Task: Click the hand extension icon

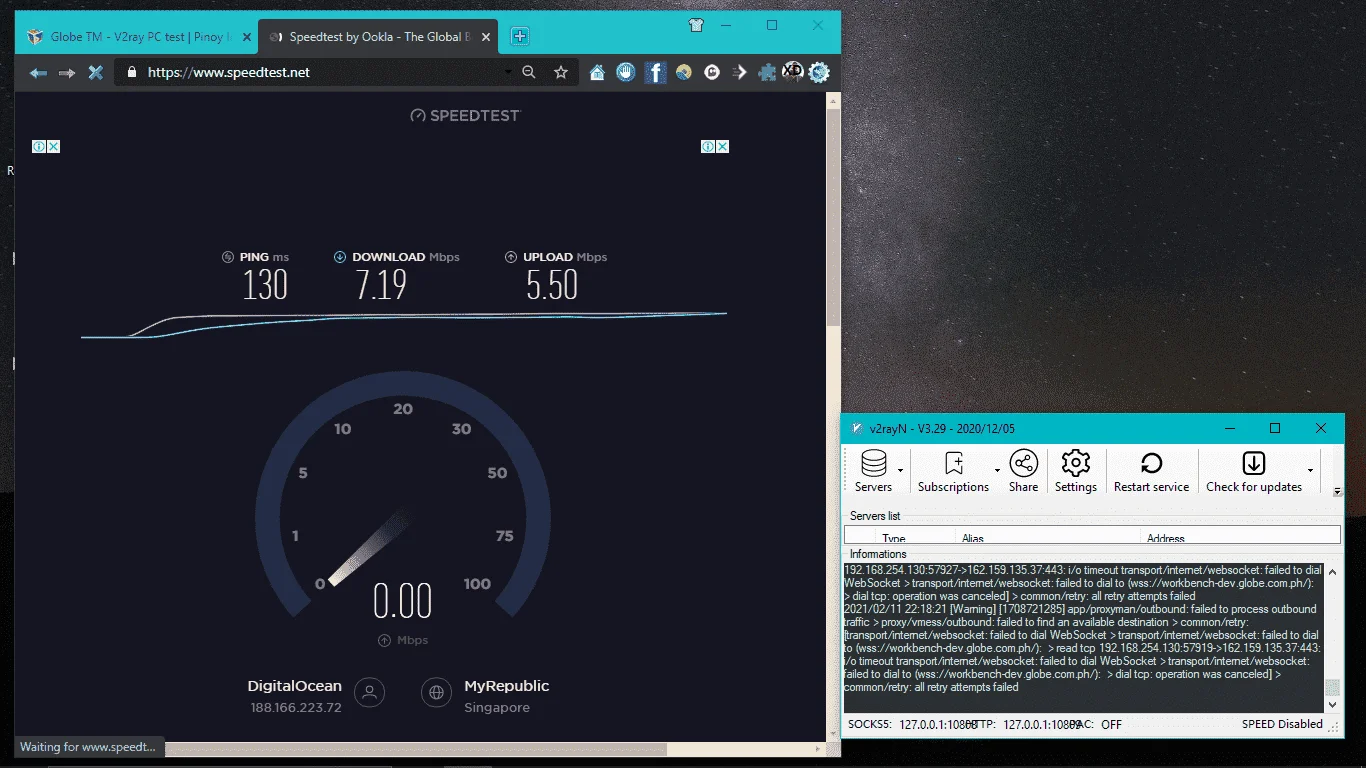Action: pos(626,72)
